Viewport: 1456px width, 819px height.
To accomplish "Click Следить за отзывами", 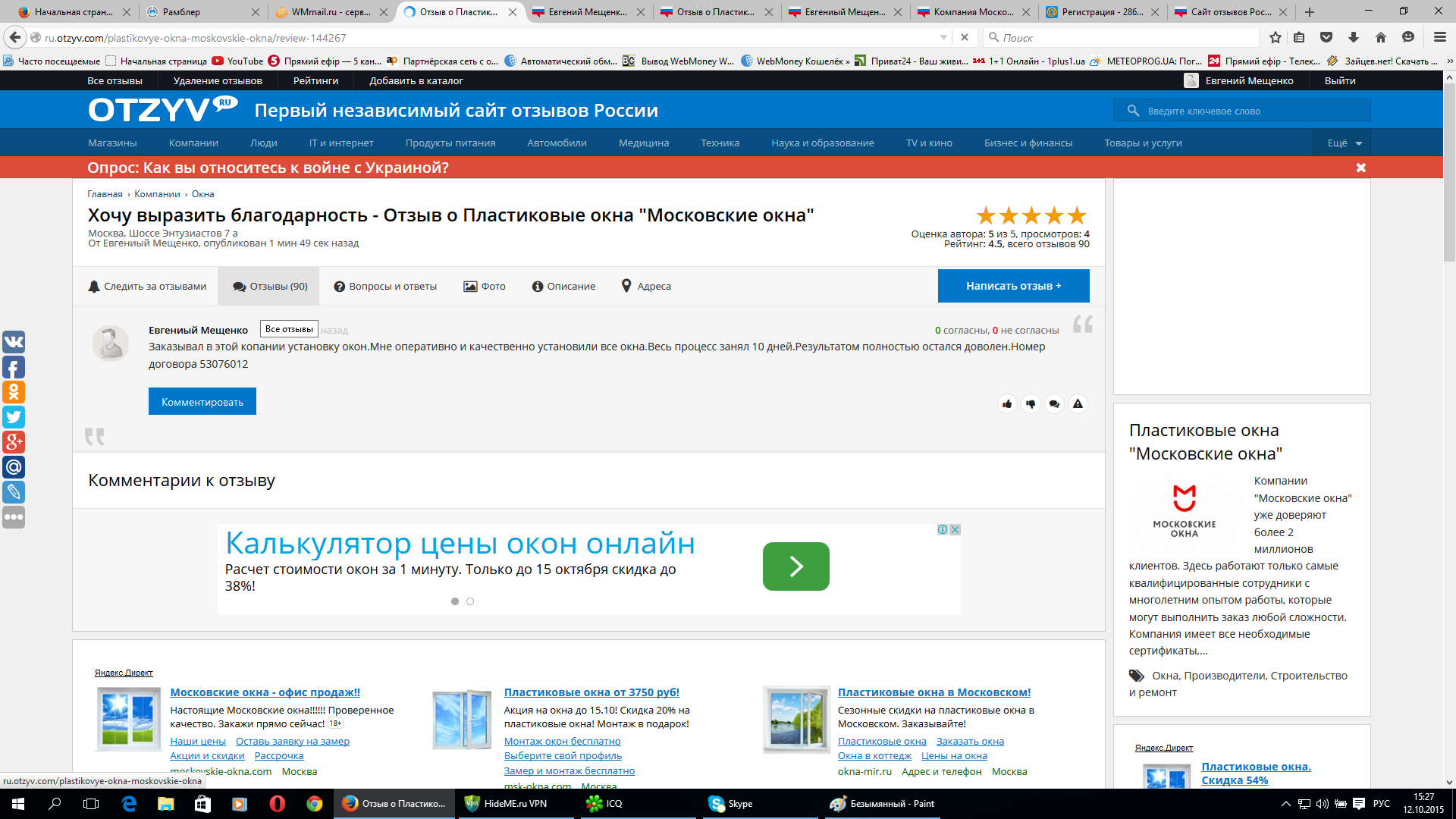I will [147, 286].
